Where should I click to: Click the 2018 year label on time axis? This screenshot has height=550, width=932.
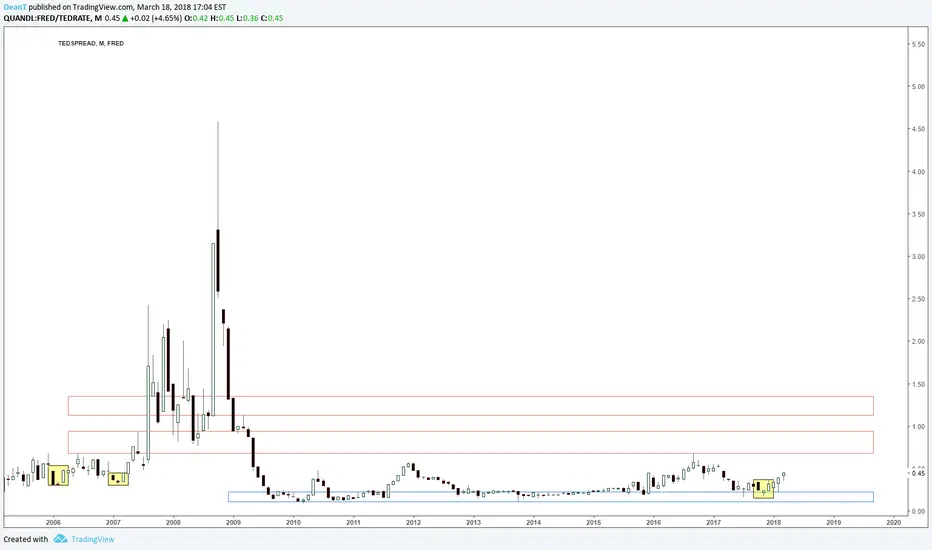click(773, 523)
